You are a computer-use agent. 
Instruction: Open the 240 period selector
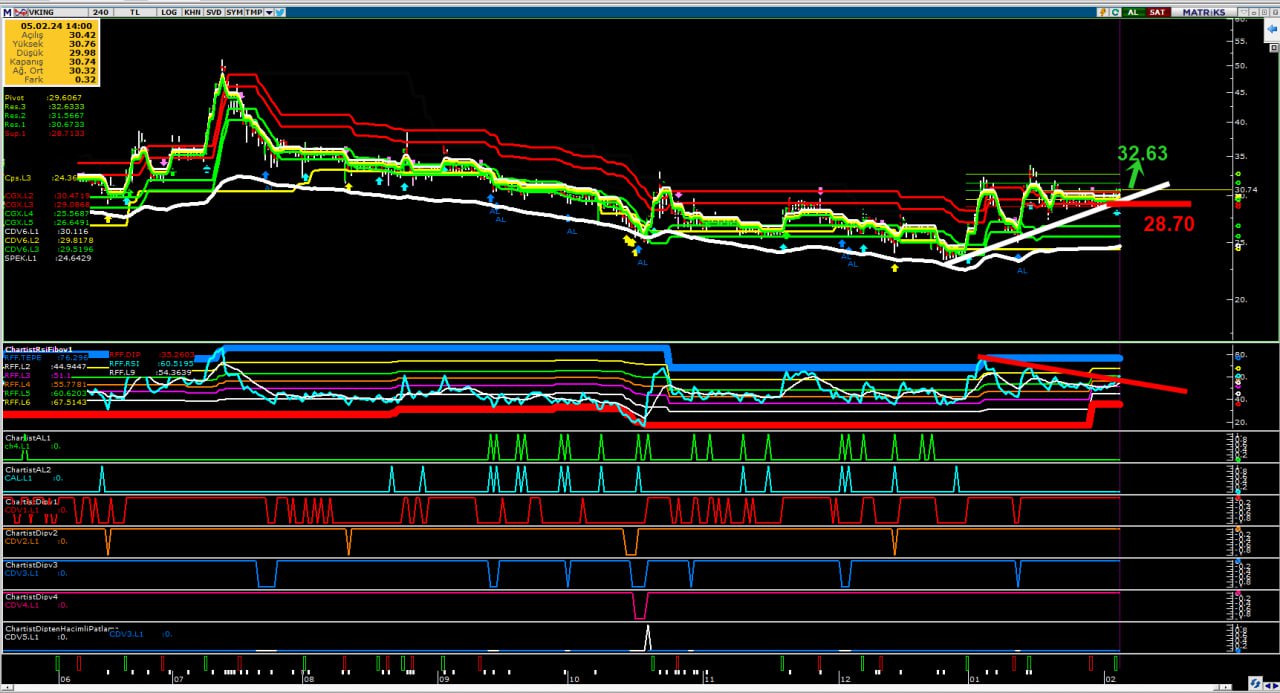pyautogui.click(x=101, y=12)
